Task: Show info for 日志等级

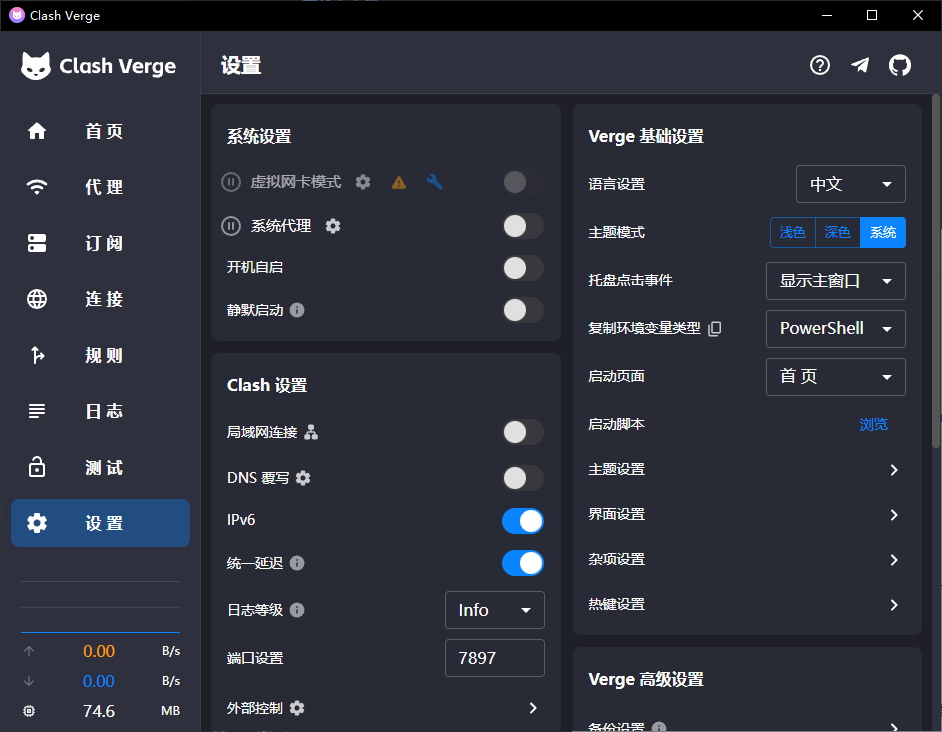Action: pyautogui.click(x=297, y=609)
